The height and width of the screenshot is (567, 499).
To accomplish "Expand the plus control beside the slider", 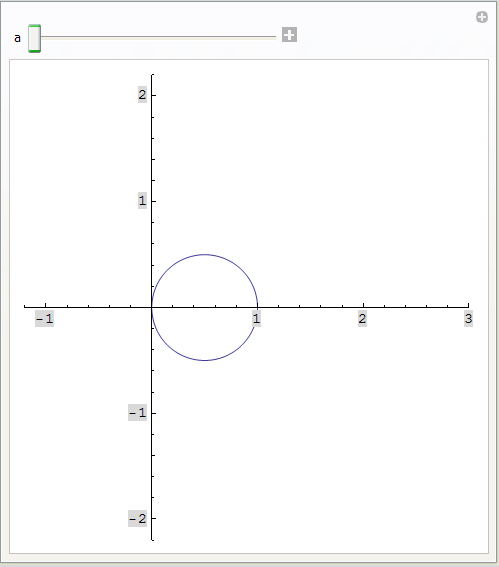I will [x=289, y=35].
